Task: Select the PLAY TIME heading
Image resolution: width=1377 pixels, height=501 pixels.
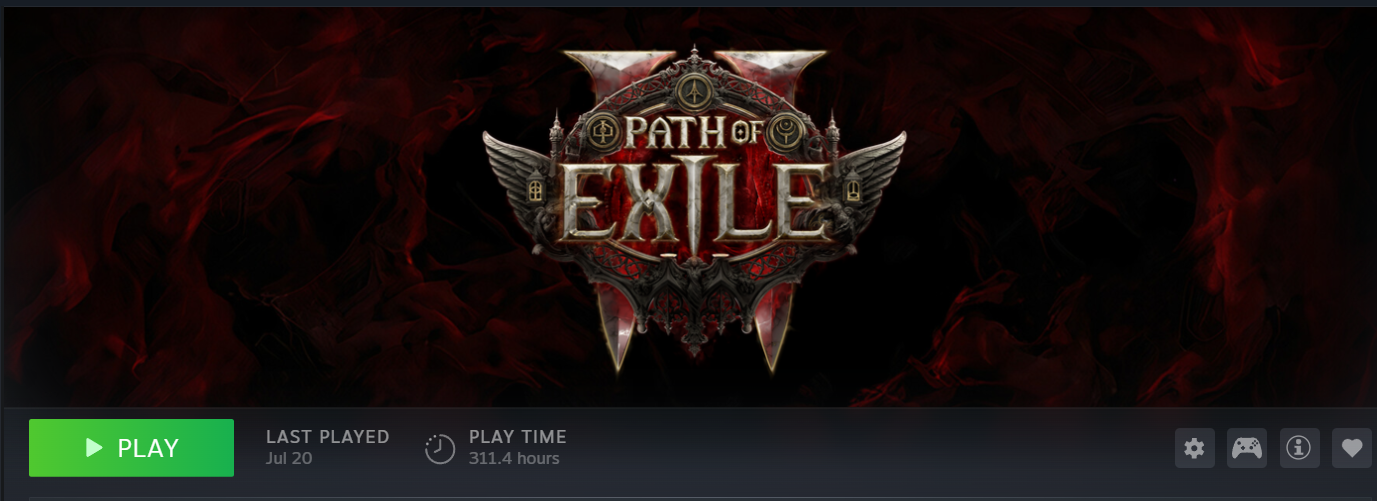Action: tap(518, 437)
